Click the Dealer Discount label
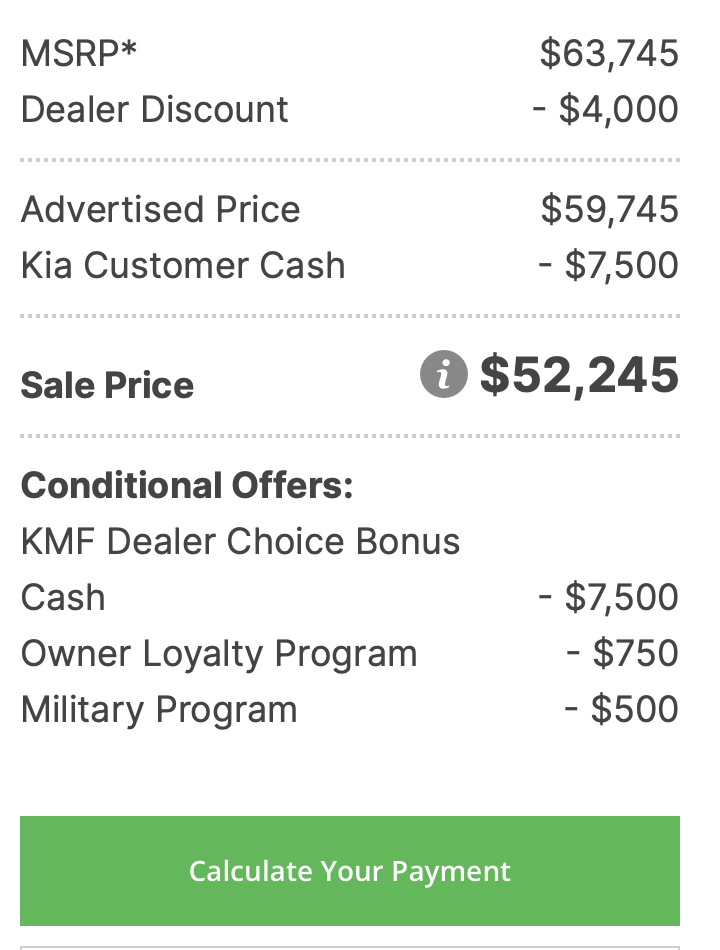 click(x=155, y=110)
